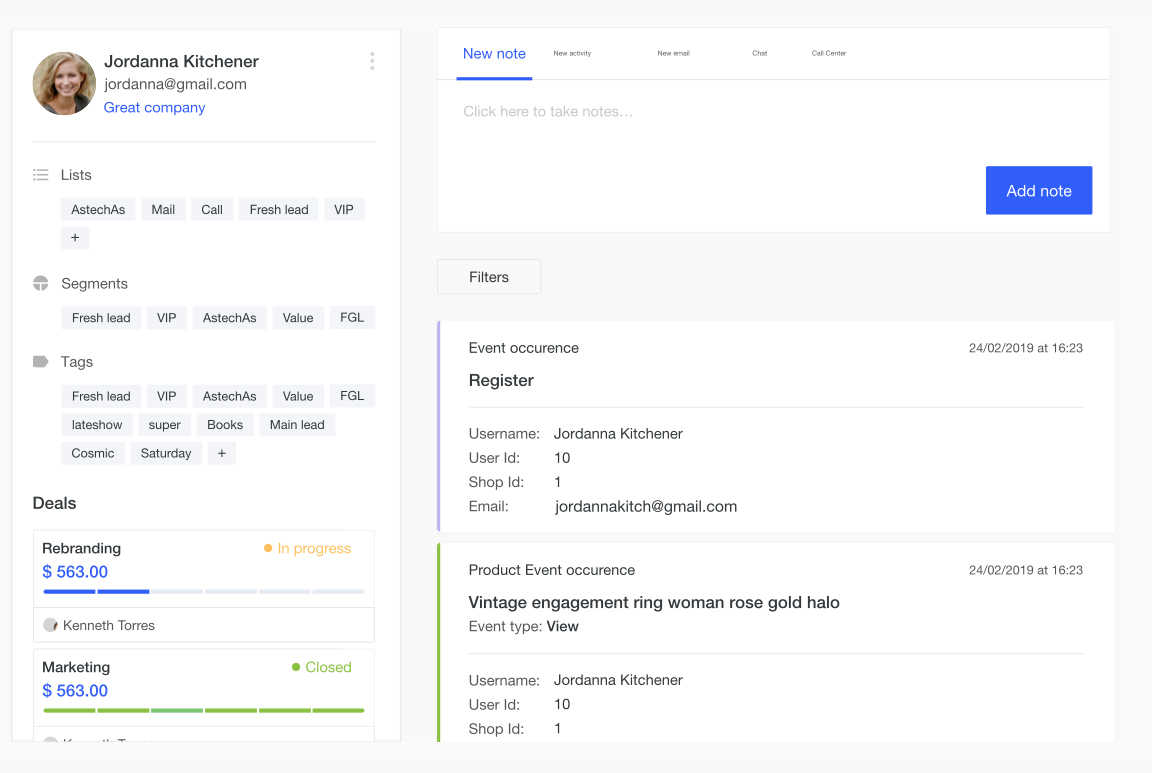
Task: Select the lateshow tag chip
Action: pos(97,425)
